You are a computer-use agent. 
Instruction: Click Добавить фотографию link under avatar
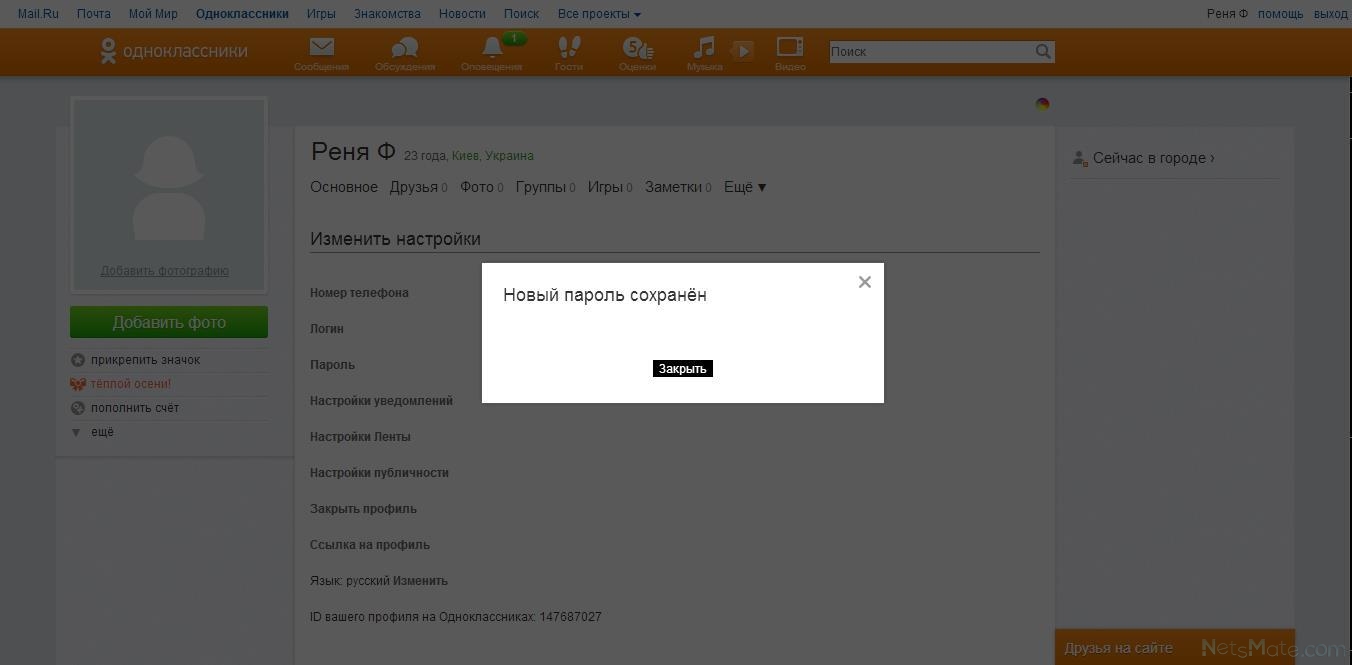[165, 271]
